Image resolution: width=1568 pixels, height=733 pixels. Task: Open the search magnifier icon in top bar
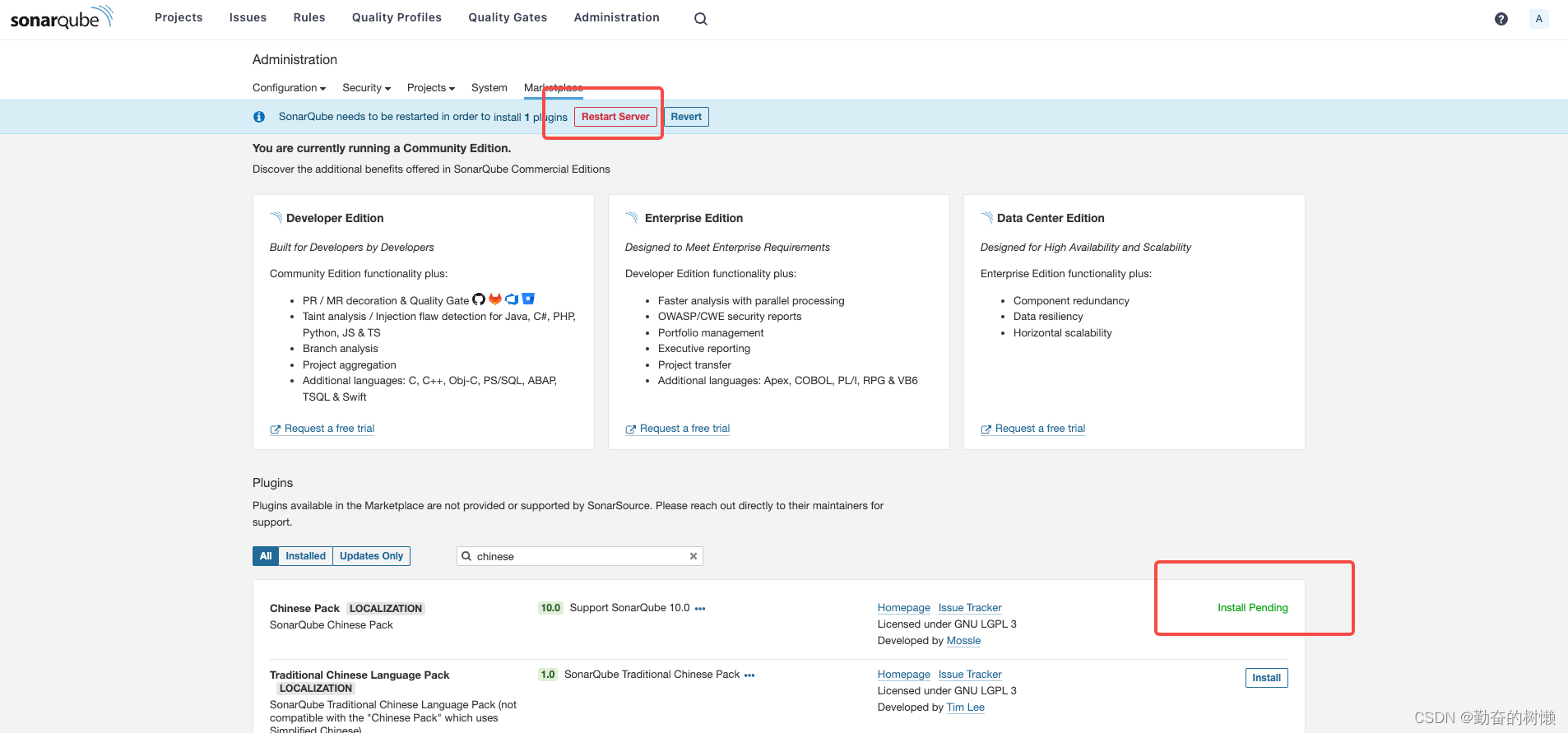pos(701,18)
